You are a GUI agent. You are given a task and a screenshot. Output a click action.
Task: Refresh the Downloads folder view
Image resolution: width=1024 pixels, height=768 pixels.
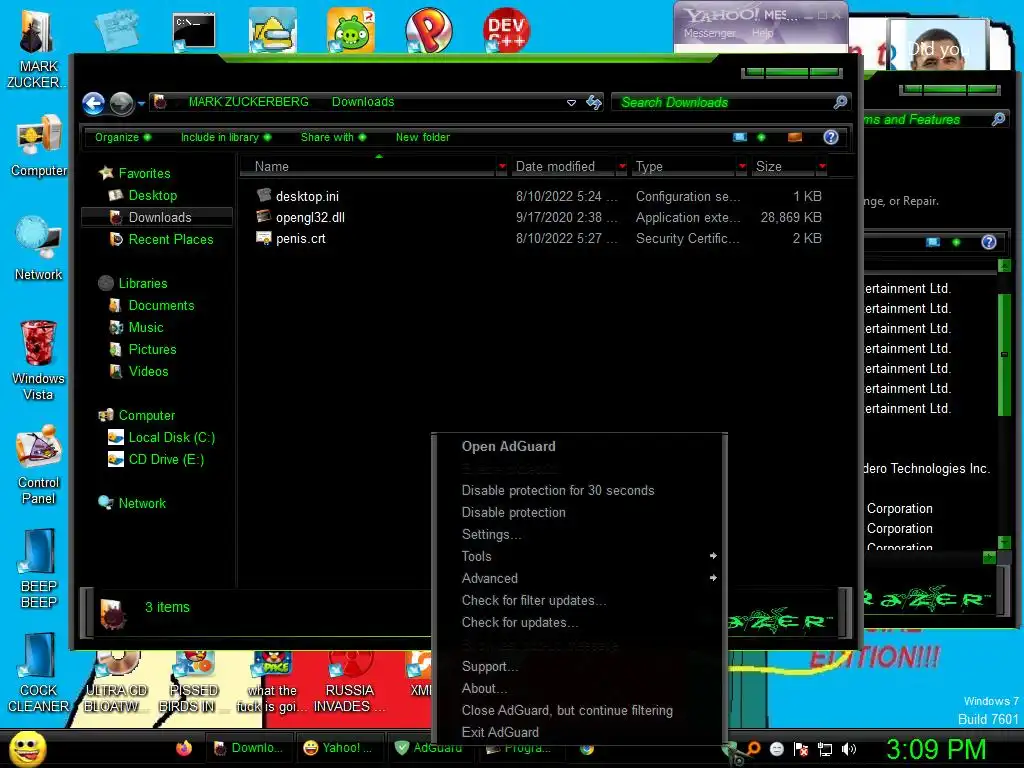click(594, 102)
